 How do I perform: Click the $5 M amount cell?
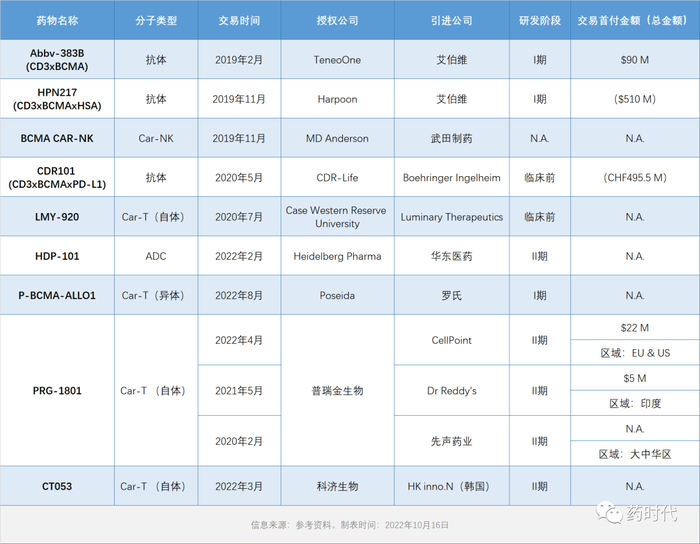click(635, 378)
